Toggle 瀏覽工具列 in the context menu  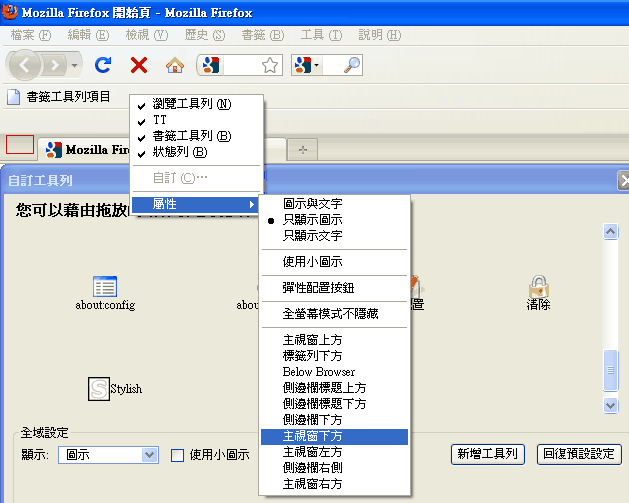point(191,104)
